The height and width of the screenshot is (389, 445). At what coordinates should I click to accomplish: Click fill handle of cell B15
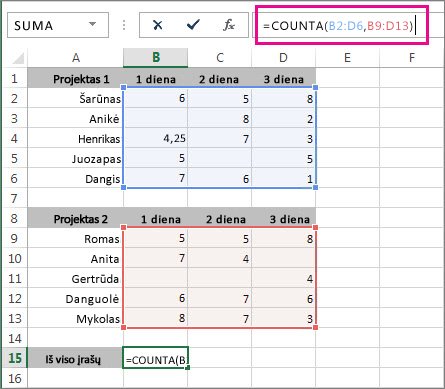[187, 368]
